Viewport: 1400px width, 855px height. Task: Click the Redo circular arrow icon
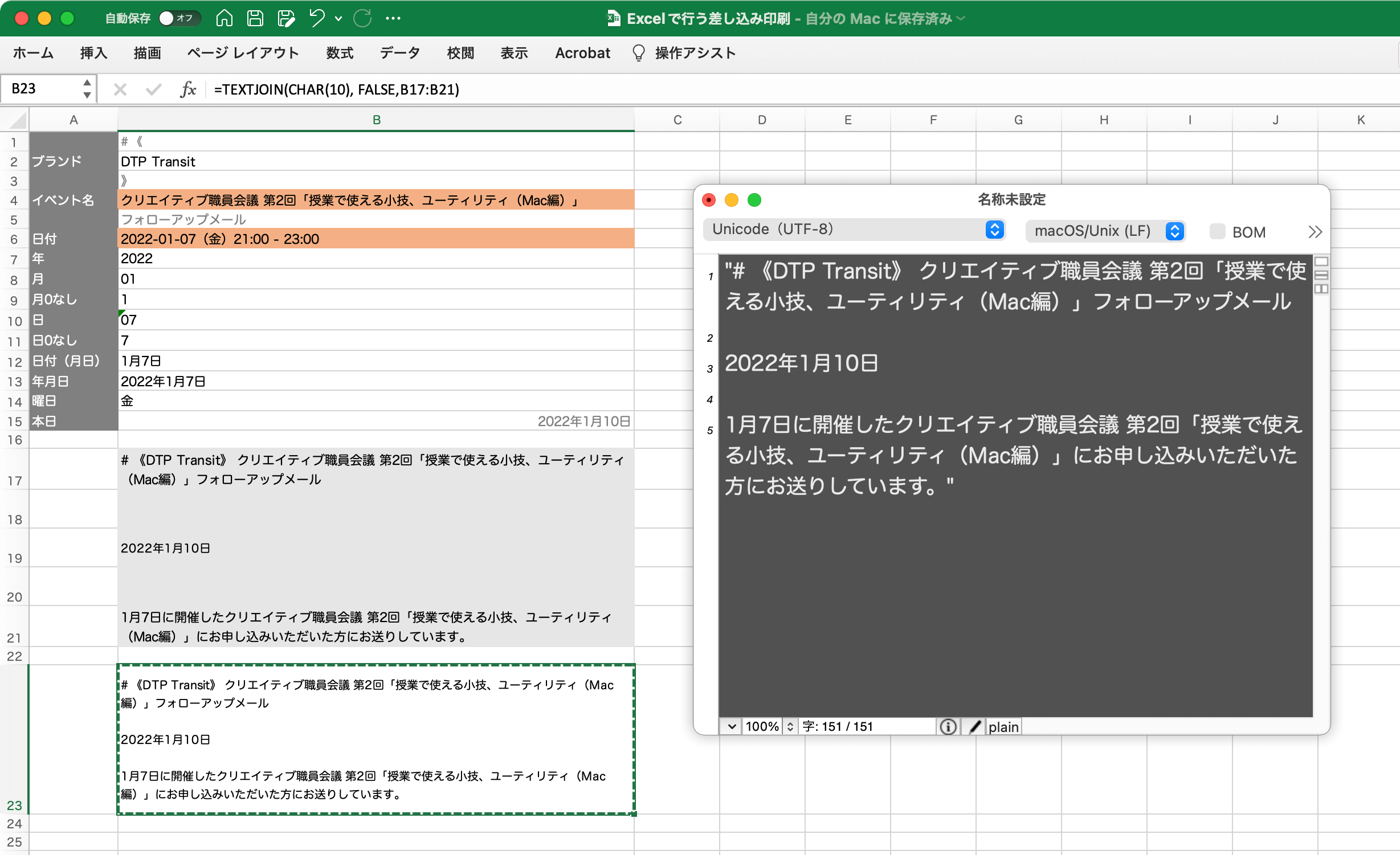(362, 19)
